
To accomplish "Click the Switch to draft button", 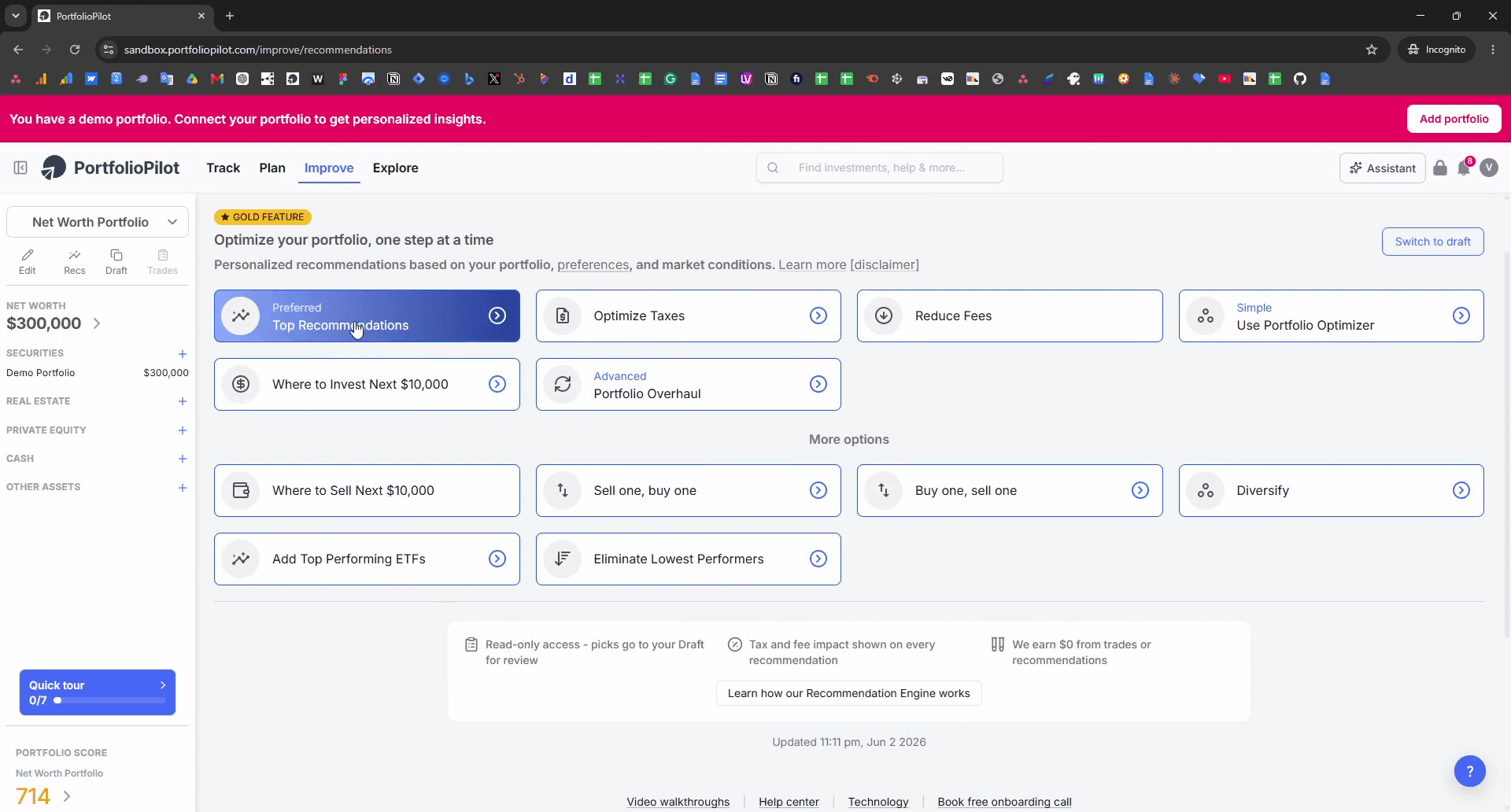I will 1433,242.
